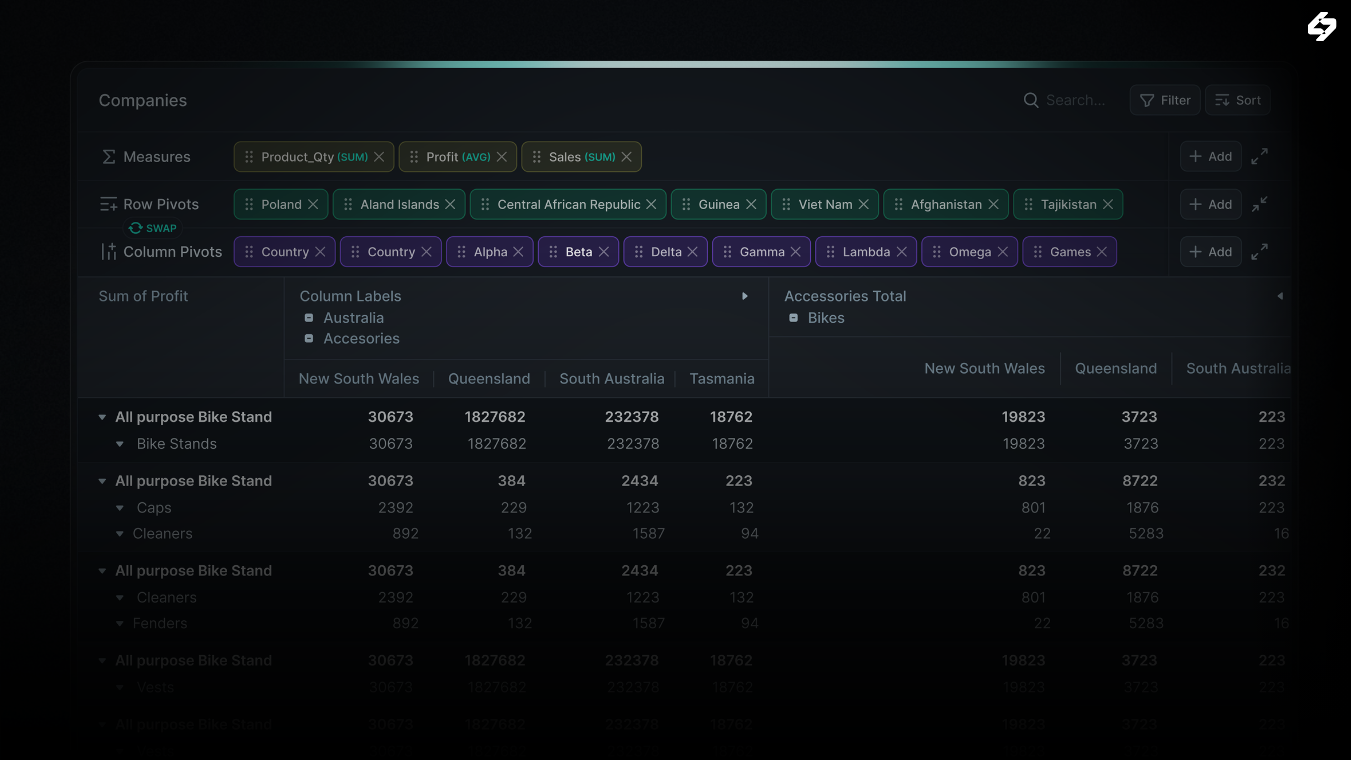Collapse the Vests row
The width and height of the screenshot is (1351, 760).
coord(120,688)
